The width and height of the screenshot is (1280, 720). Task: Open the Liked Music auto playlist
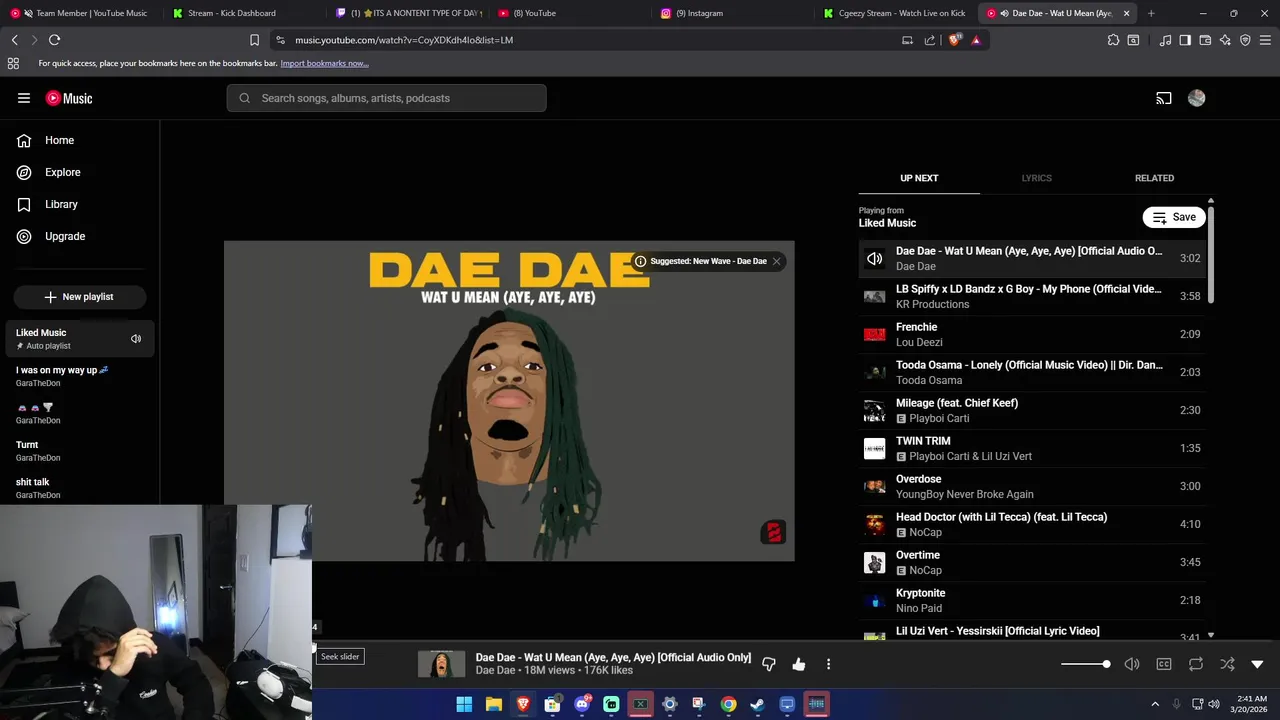tap(80, 339)
